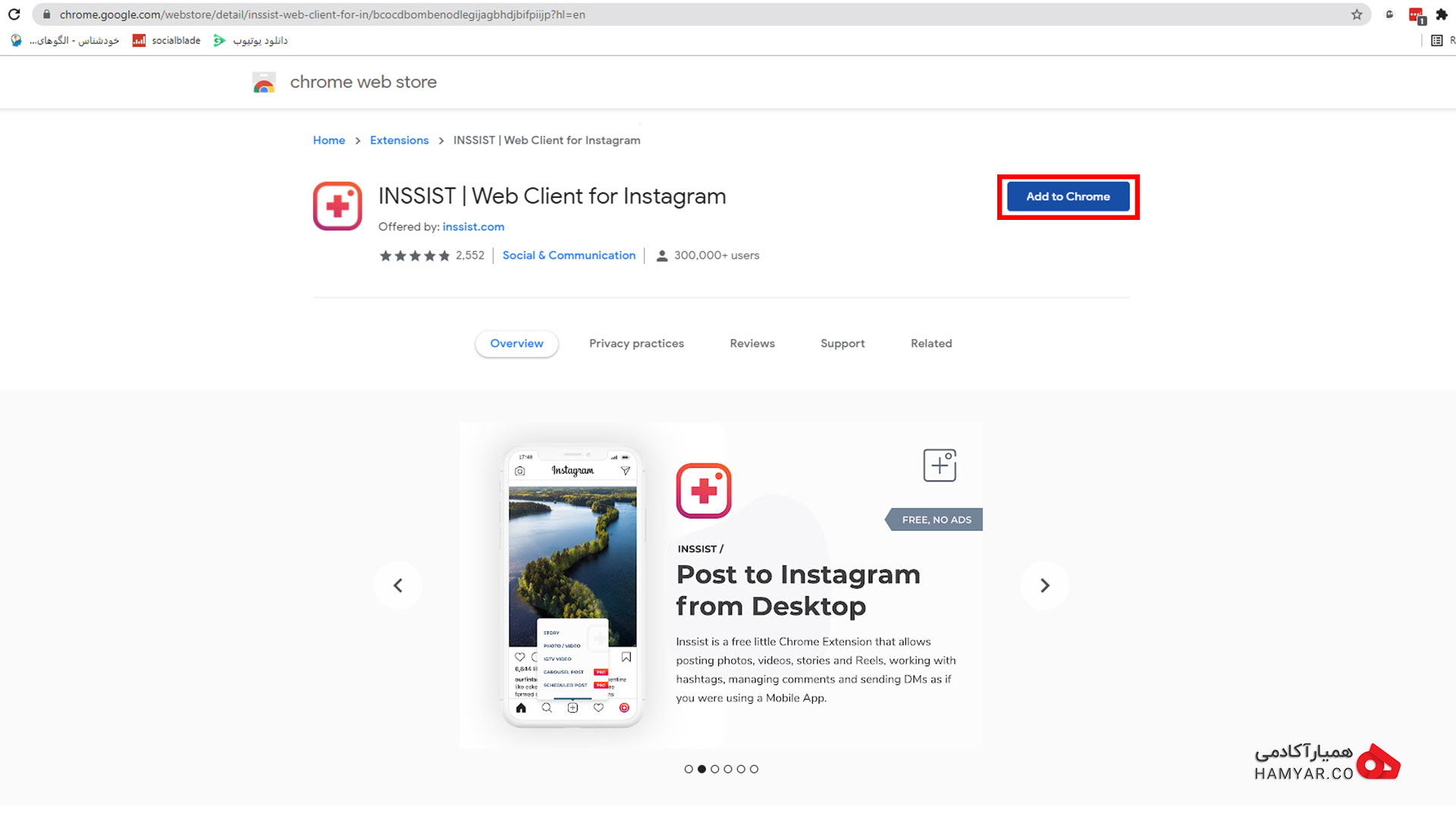The width and height of the screenshot is (1456, 819).
Task: Switch to Privacy practices tab
Action: click(x=636, y=344)
